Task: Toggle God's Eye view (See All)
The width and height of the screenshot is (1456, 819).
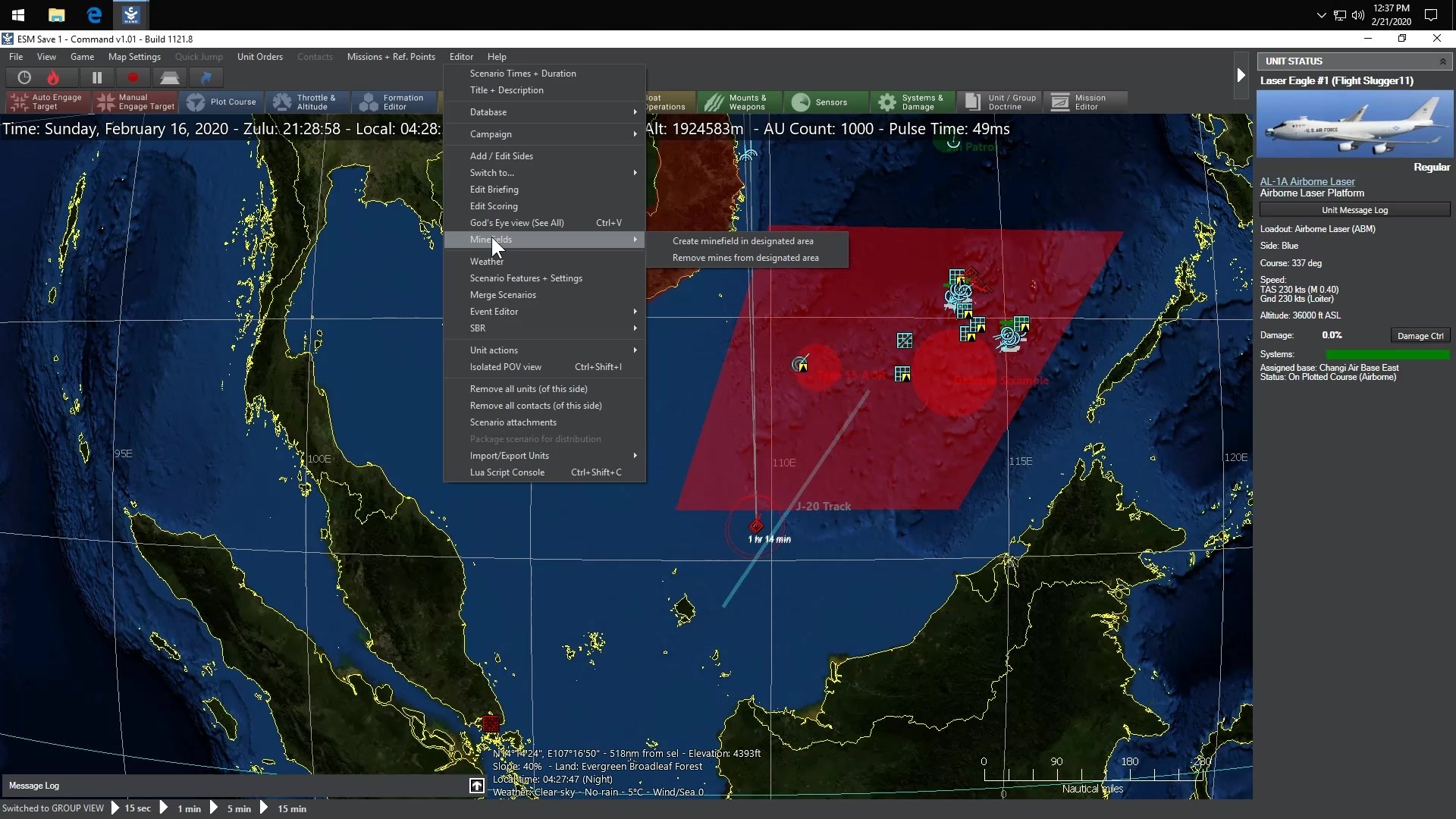Action: [544, 223]
